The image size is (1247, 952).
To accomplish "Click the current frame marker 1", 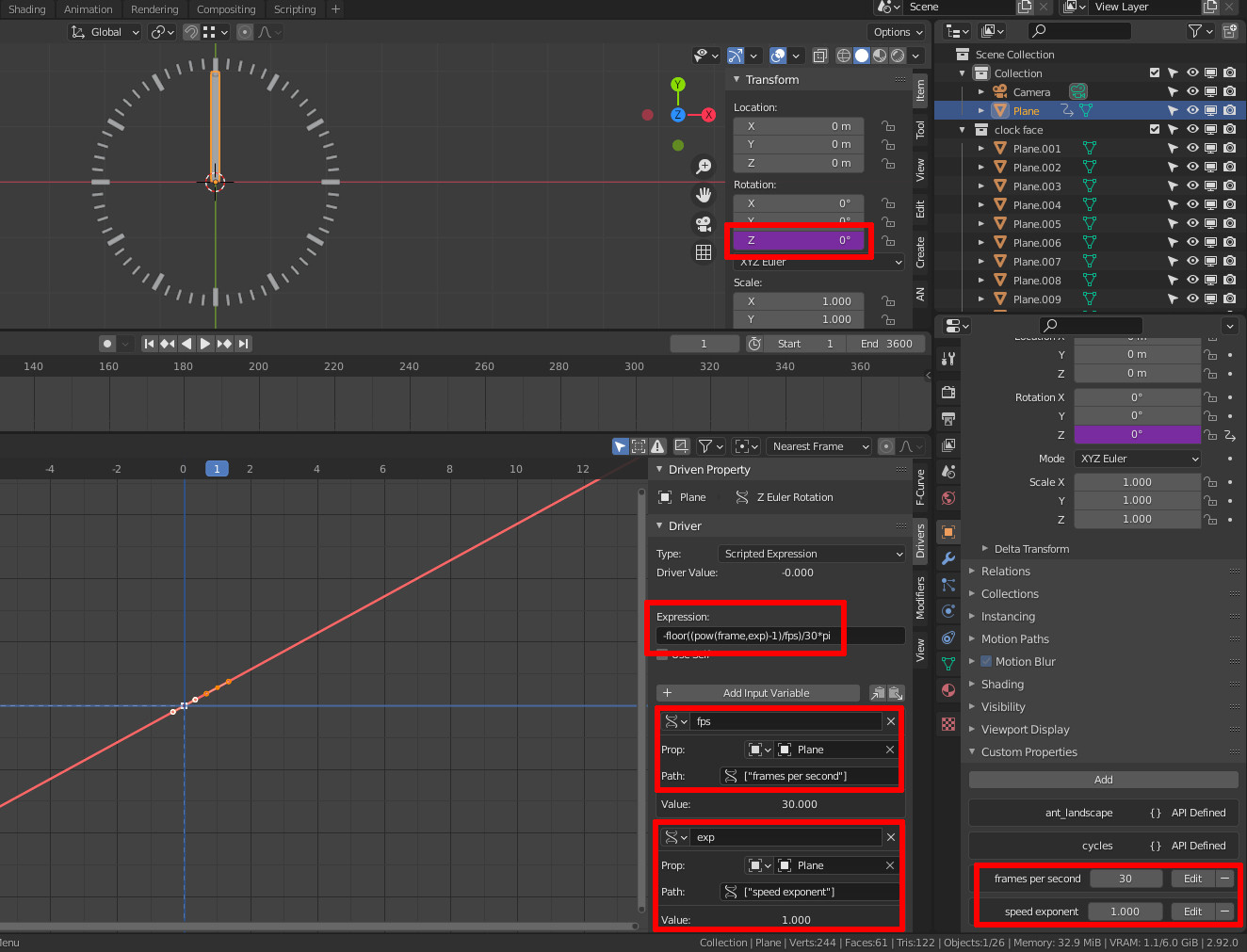I will pos(217,468).
